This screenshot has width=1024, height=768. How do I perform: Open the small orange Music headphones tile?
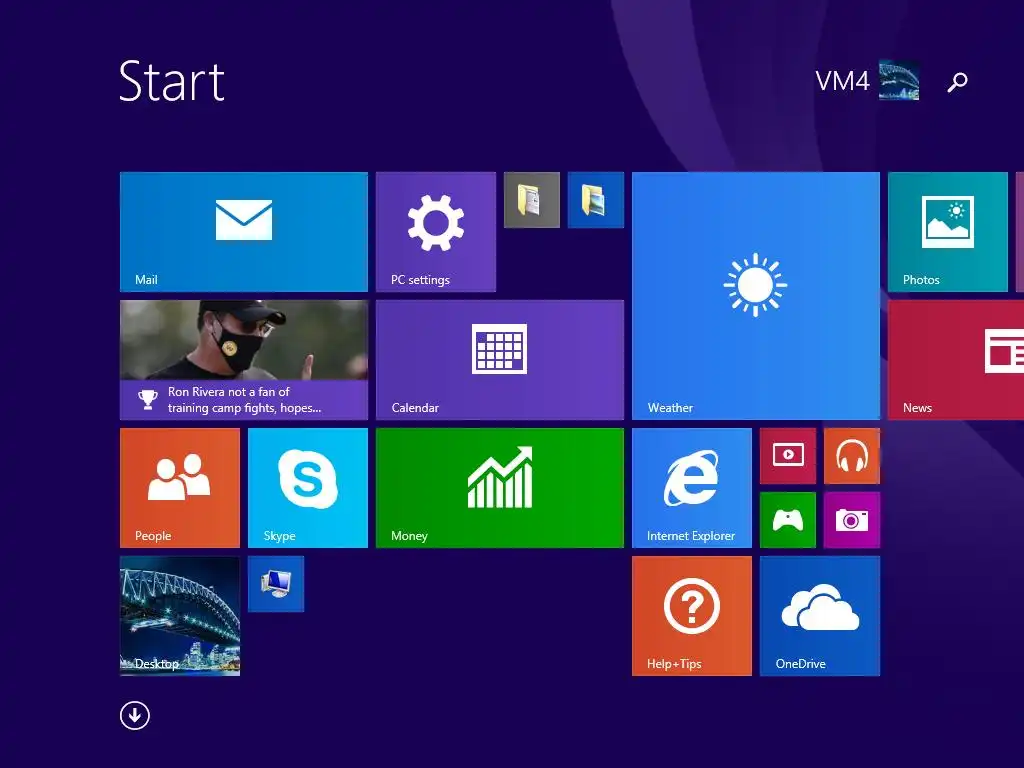pos(852,456)
